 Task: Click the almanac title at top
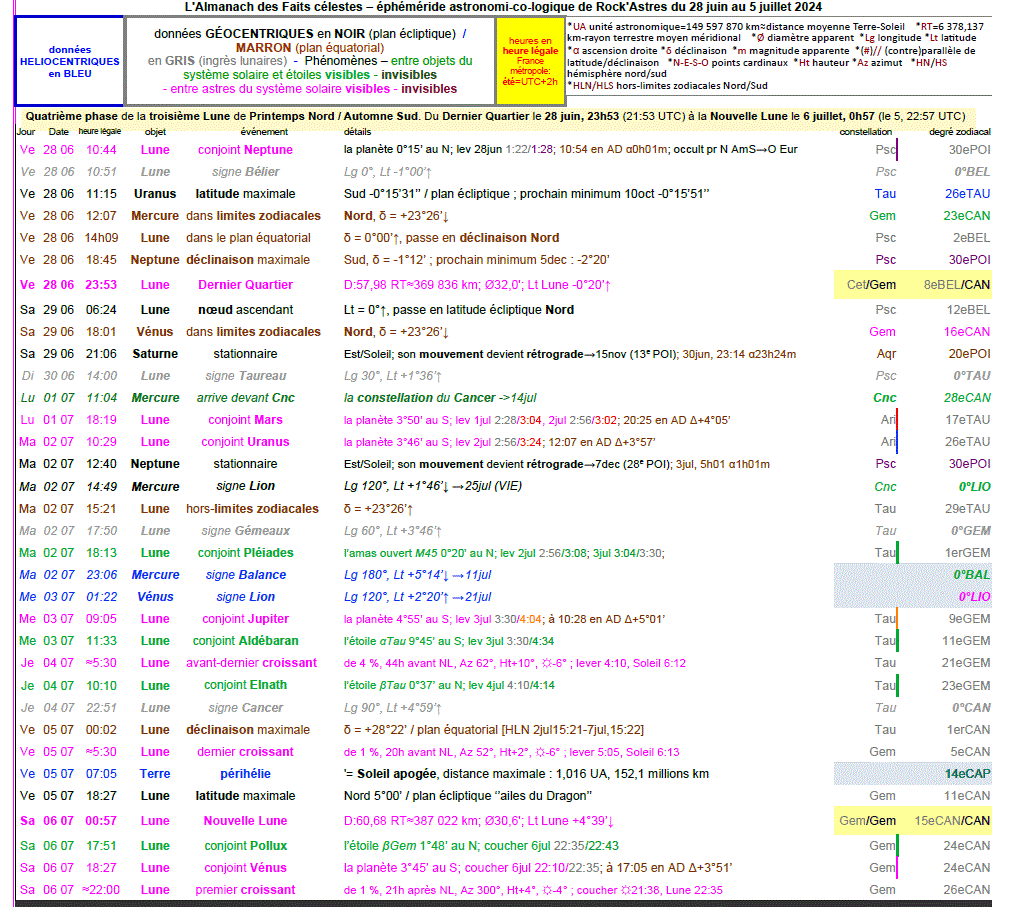(x=503, y=7)
